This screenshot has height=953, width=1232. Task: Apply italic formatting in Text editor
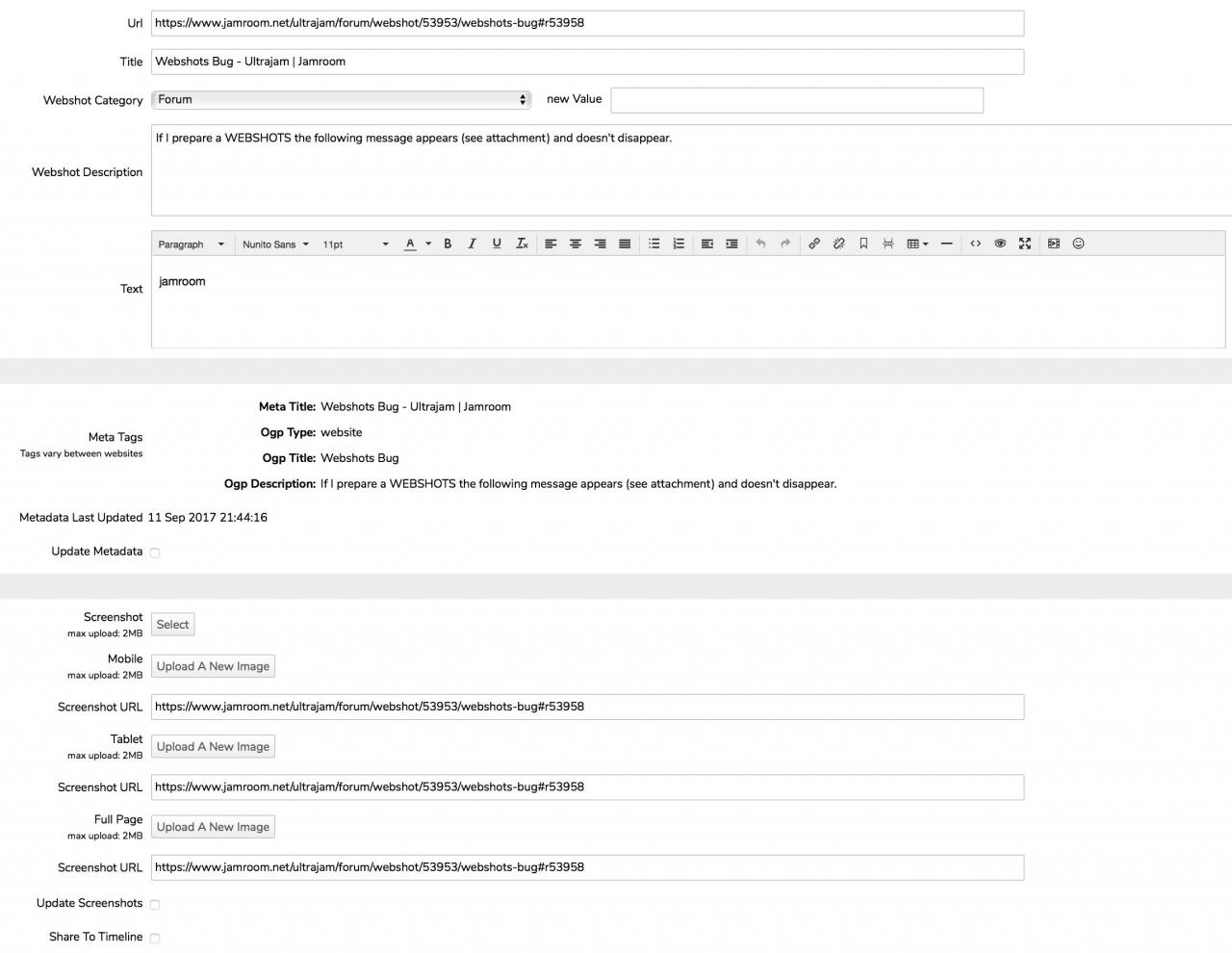pyautogui.click(x=472, y=244)
